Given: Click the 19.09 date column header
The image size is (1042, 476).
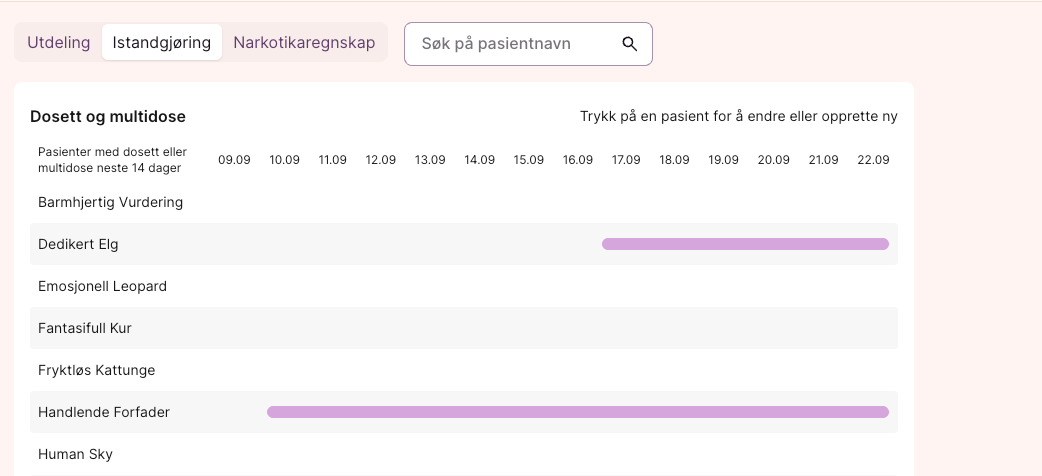Looking at the screenshot, I should click(x=723, y=160).
